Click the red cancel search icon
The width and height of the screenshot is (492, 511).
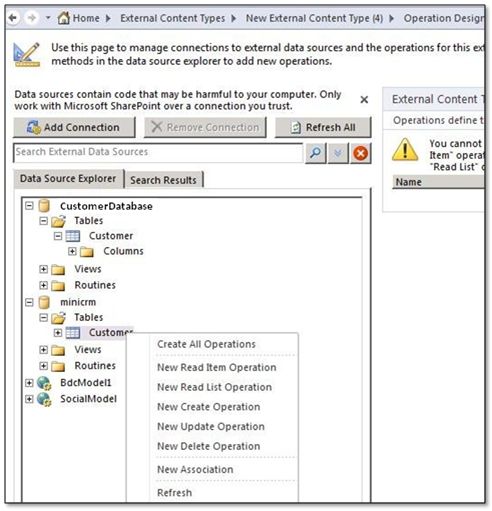tap(361, 154)
